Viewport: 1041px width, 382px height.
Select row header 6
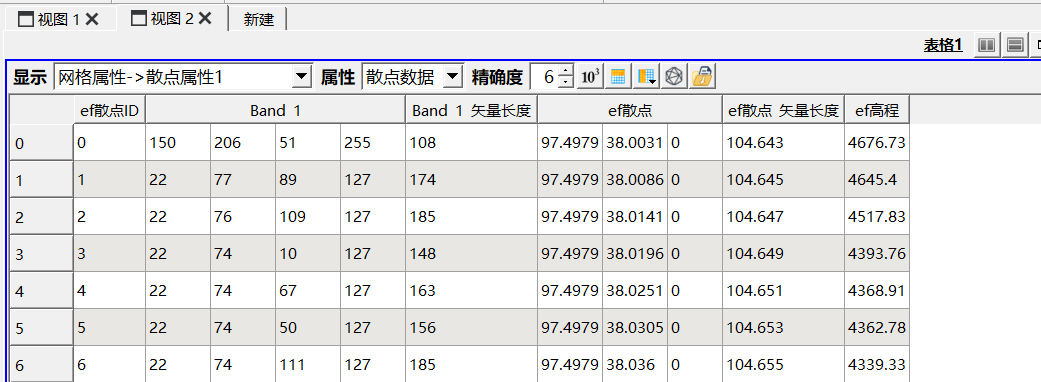tap(41, 364)
